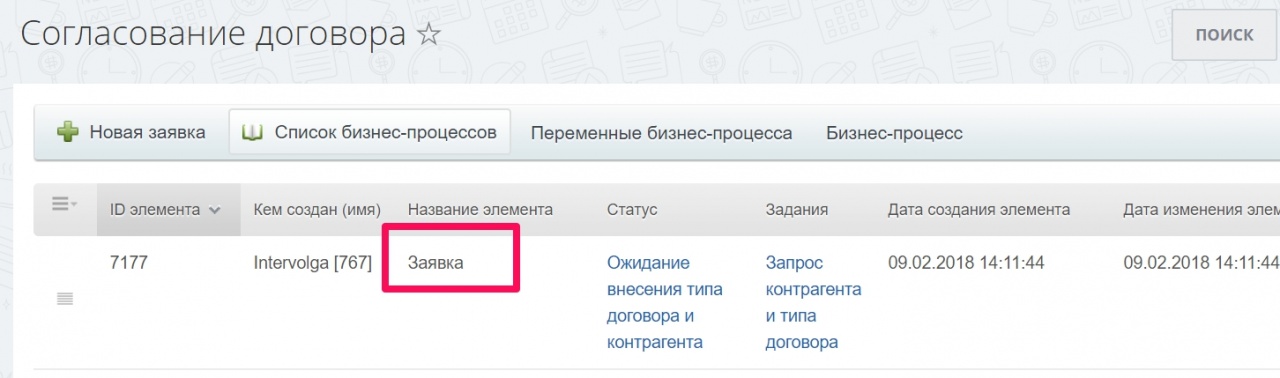Sort by Кем создан (имя) column
Screen dimensions: 1280x378
tap(317, 209)
